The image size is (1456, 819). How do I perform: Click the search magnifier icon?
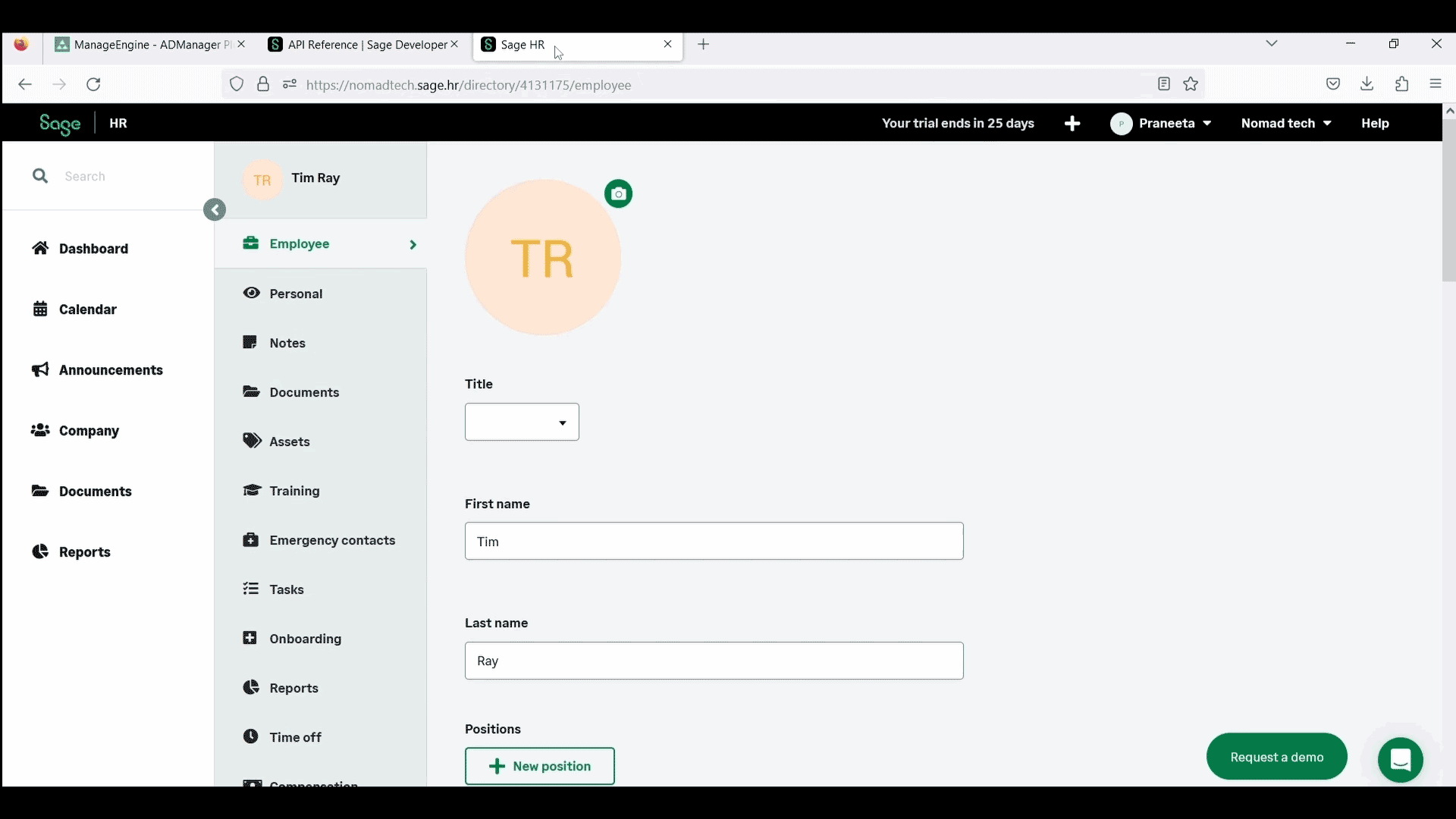[x=40, y=176]
